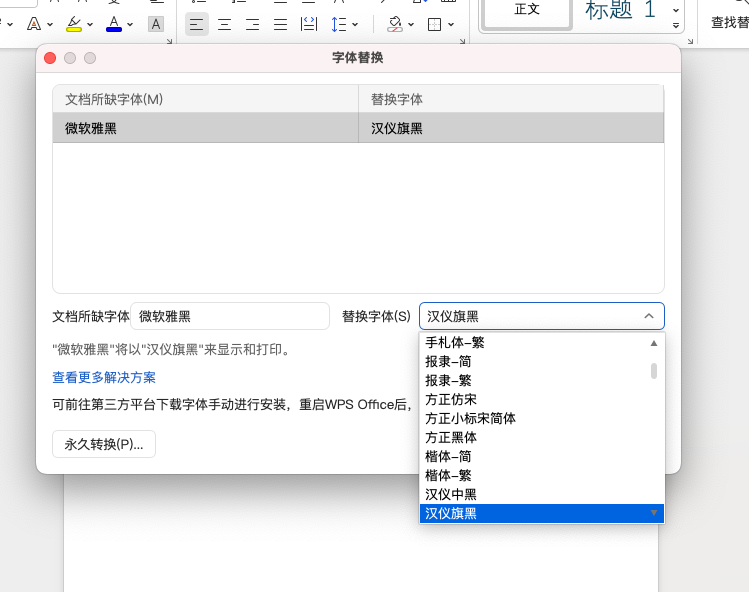Image resolution: width=749 pixels, height=592 pixels.
Task: Click the 永久转换(P)... button
Action: 104,444
